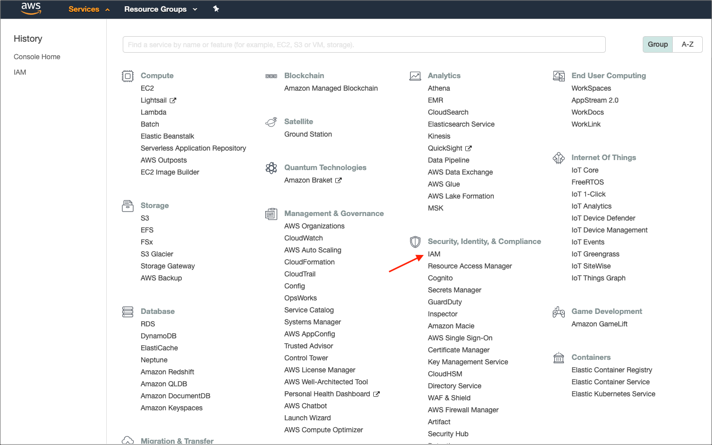Image resolution: width=712 pixels, height=445 pixels.
Task: Open the IAM service link
Action: (434, 254)
